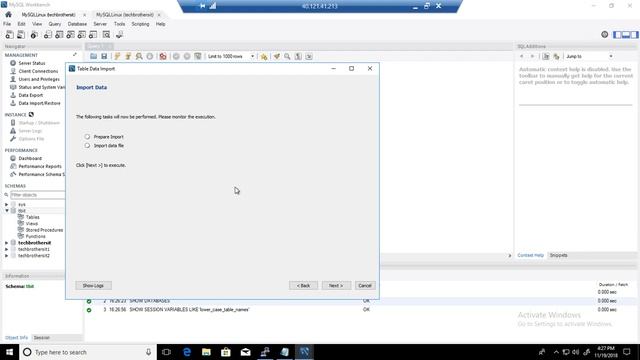Open the Server menu

click(x=100, y=24)
